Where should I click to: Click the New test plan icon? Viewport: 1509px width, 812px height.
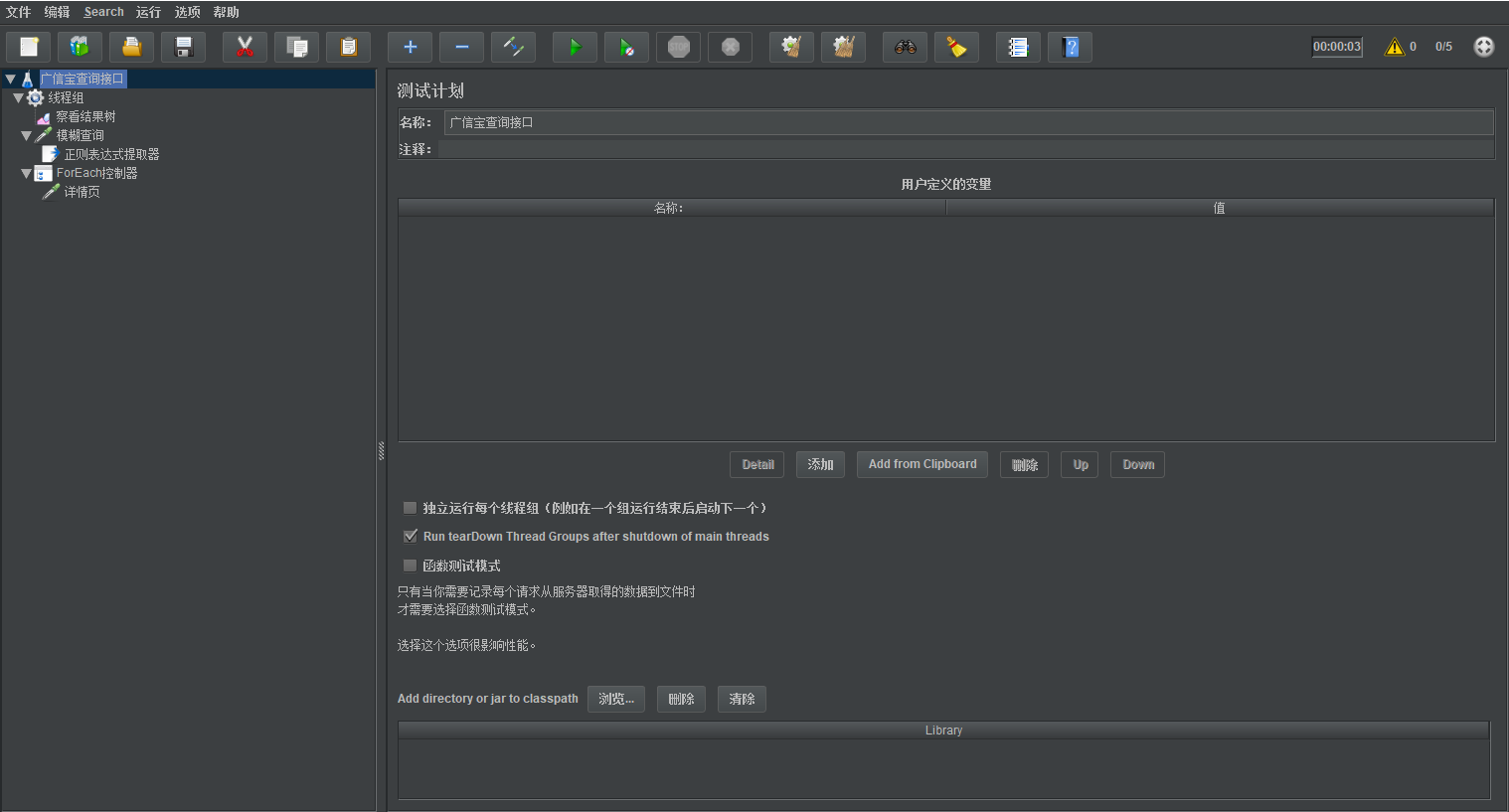(x=29, y=47)
